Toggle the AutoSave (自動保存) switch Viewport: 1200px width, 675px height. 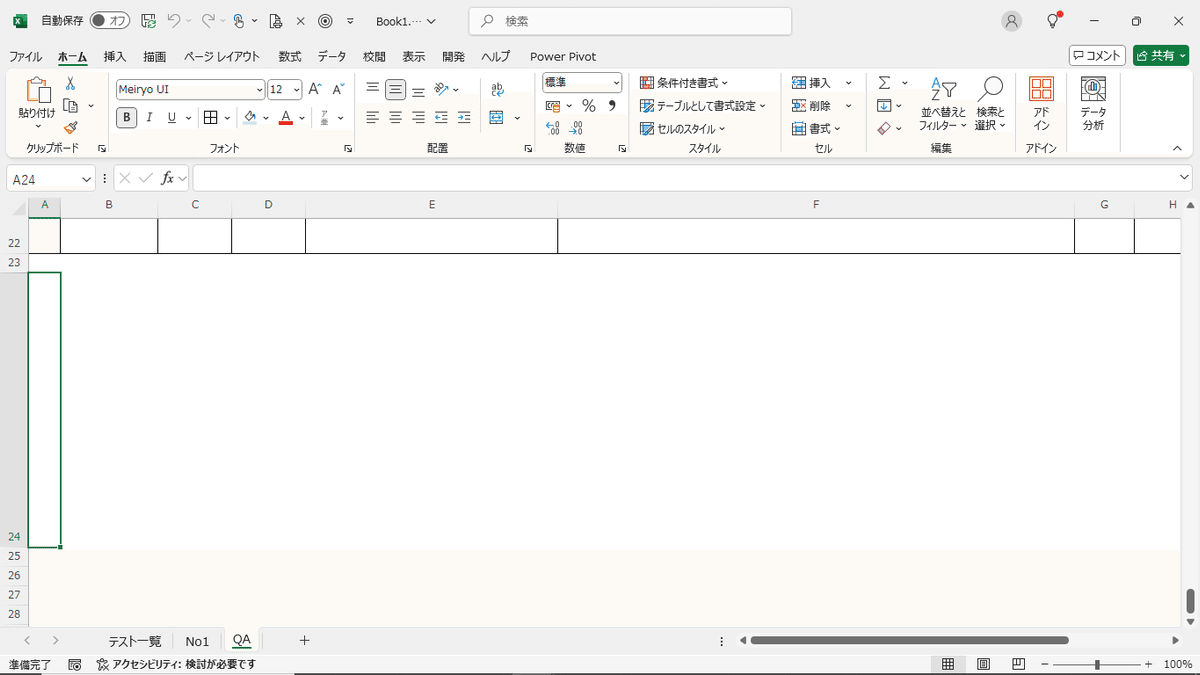[109, 21]
